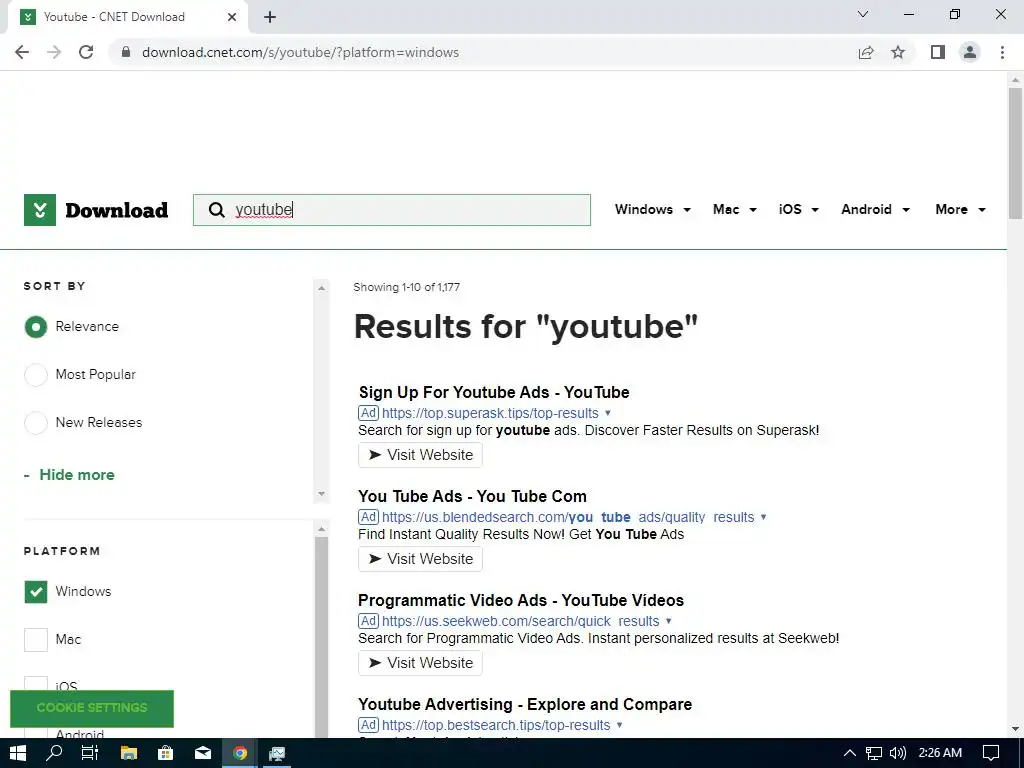Image resolution: width=1024 pixels, height=768 pixels.
Task: Check the iOS platform checkbox
Action: (x=36, y=684)
